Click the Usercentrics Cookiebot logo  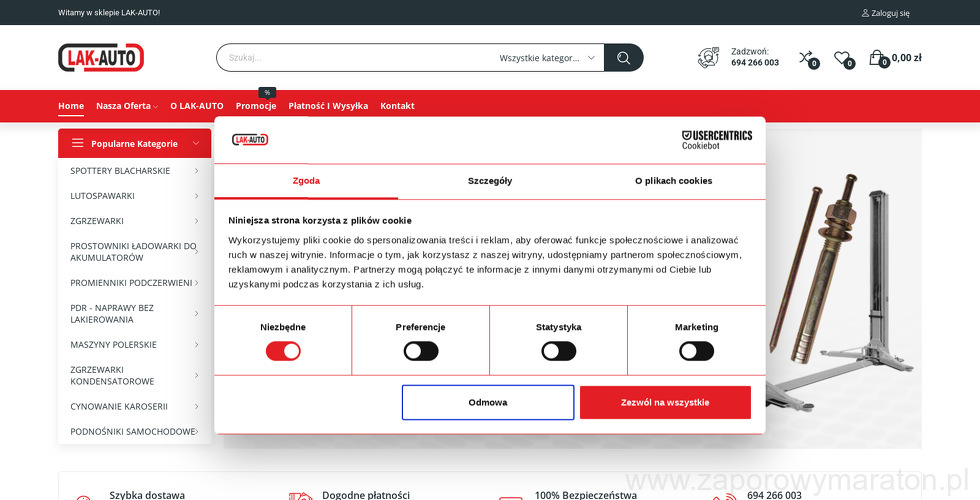[717, 140]
